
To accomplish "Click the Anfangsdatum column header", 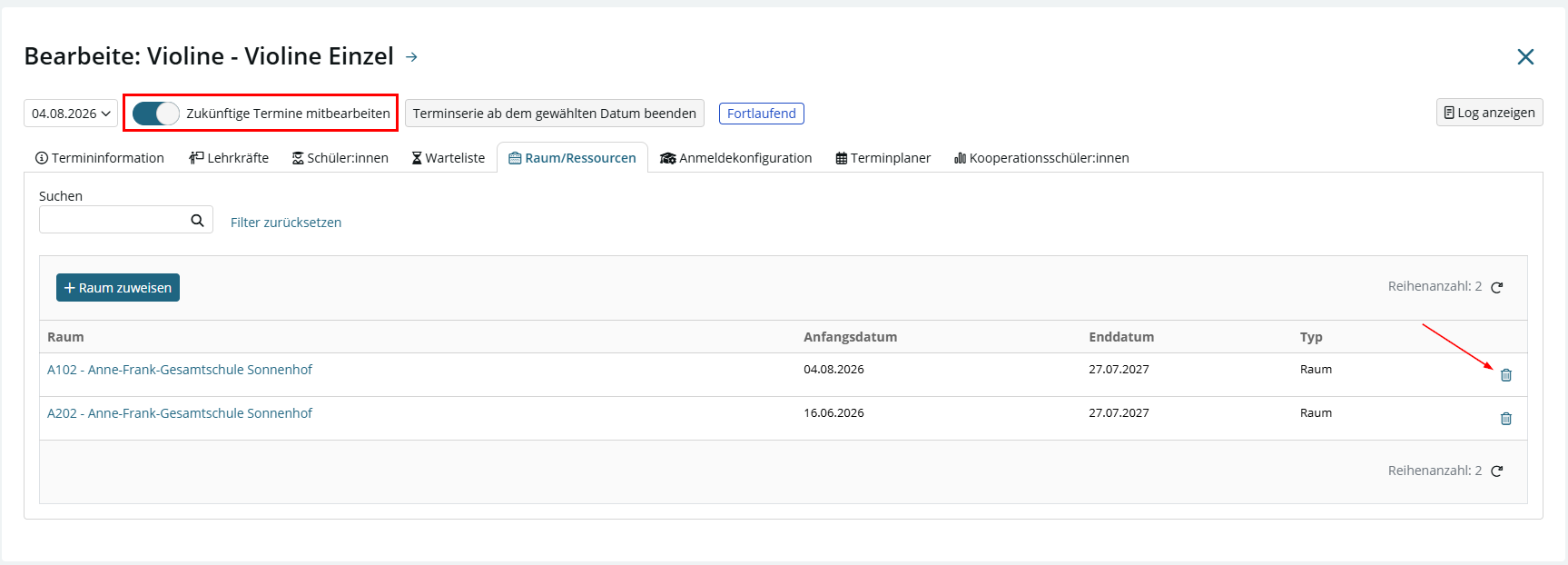I will pyautogui.click(x=850, y=337).
